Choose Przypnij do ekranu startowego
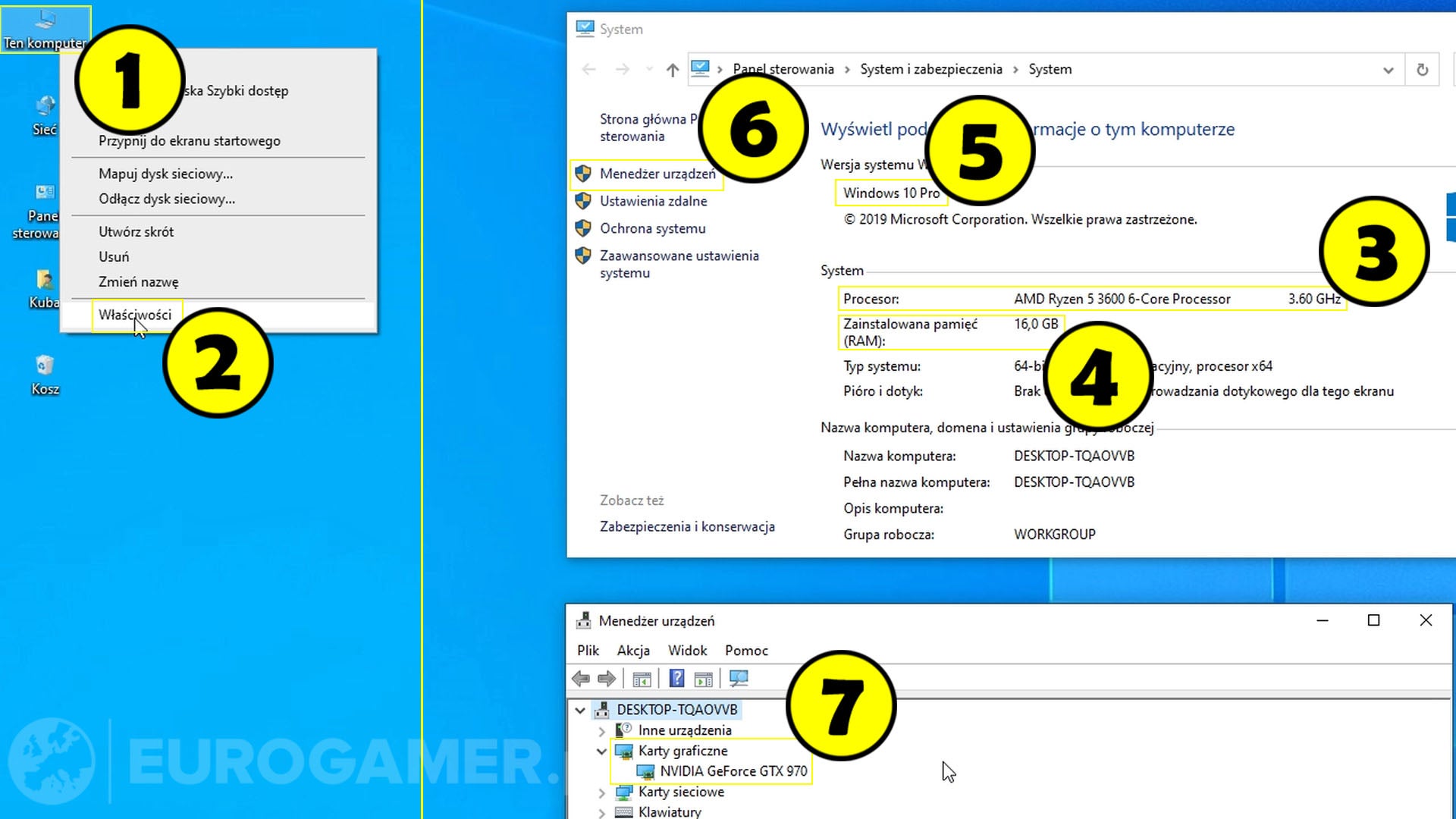Viewport: 1456px width, 819px height. (190, 140)
